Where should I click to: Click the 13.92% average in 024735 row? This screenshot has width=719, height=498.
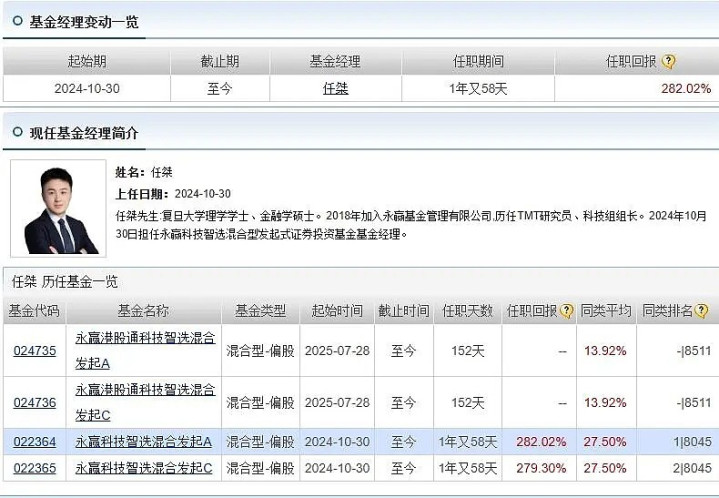point(605,351)
